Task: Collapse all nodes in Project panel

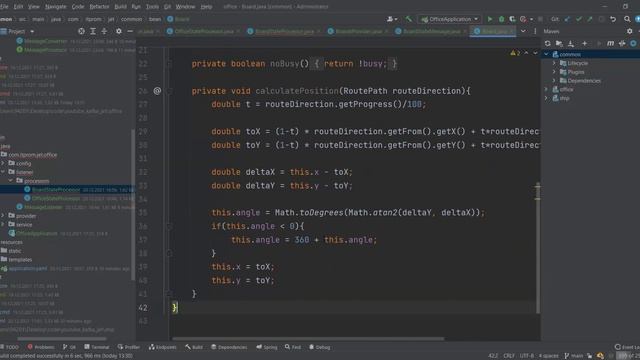Action: tap(104, 31)
